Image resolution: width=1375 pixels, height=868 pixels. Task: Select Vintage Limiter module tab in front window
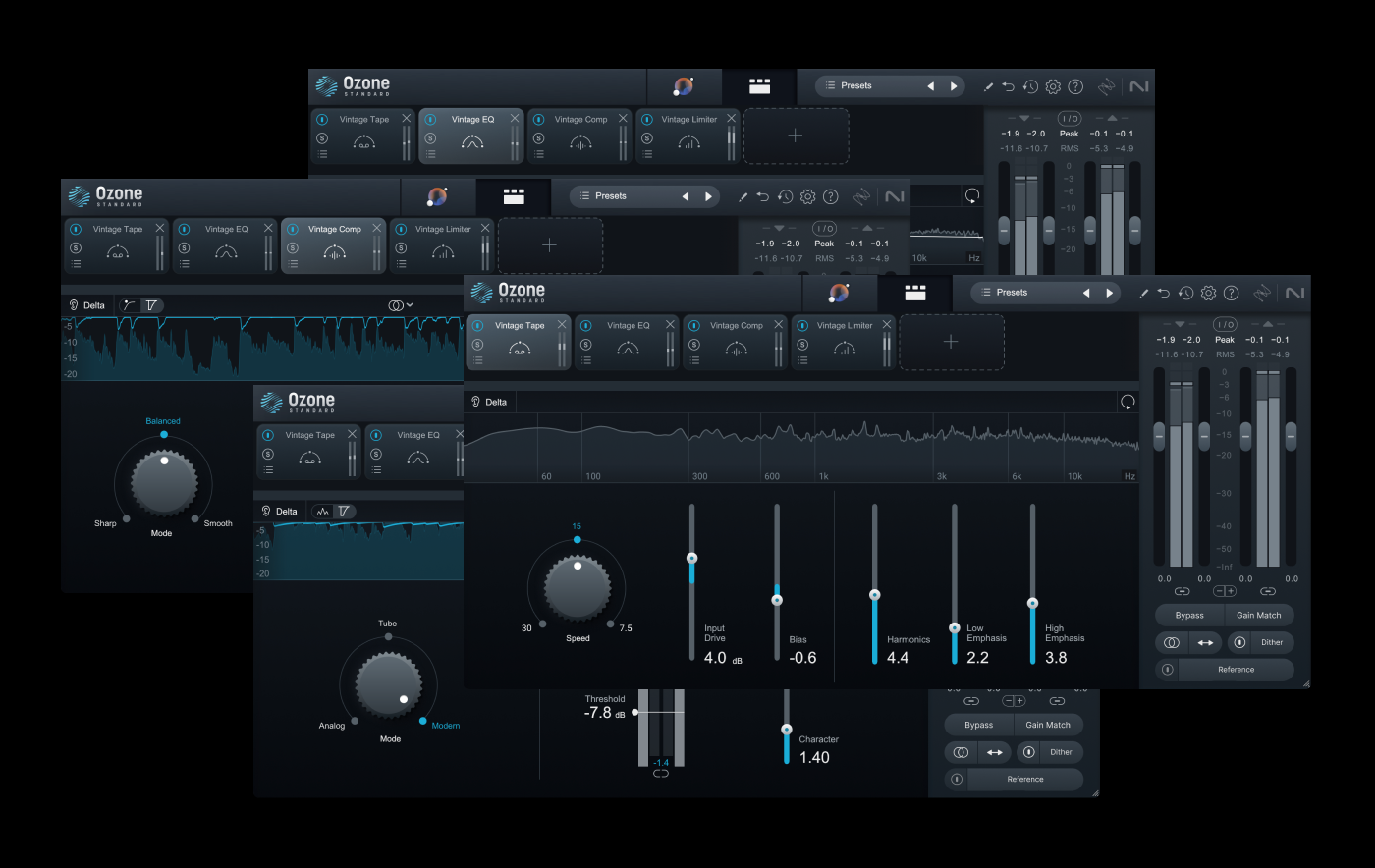[x=844, y=342]
